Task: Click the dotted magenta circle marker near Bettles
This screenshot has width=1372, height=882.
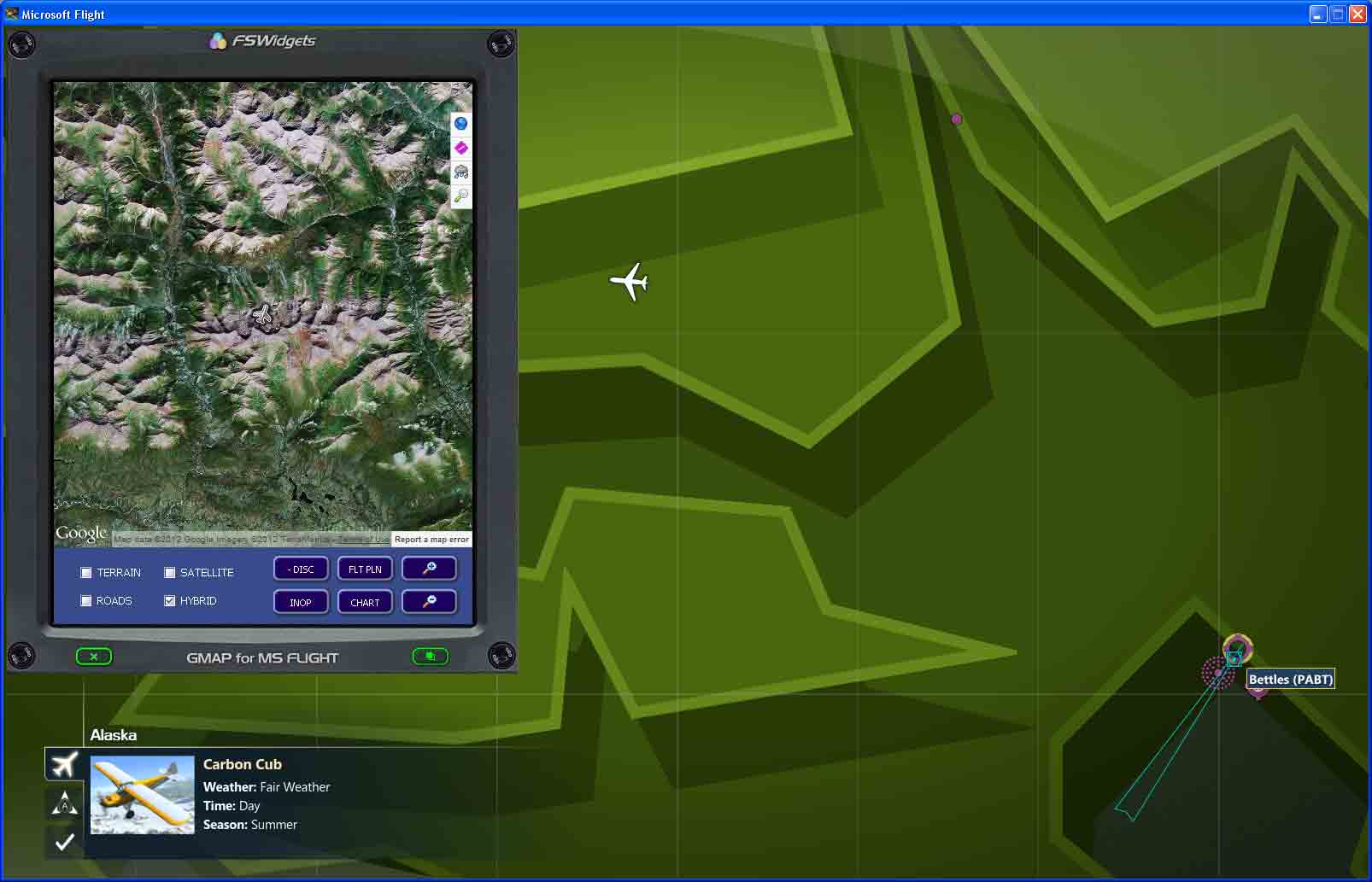Action: [1217, 673]
